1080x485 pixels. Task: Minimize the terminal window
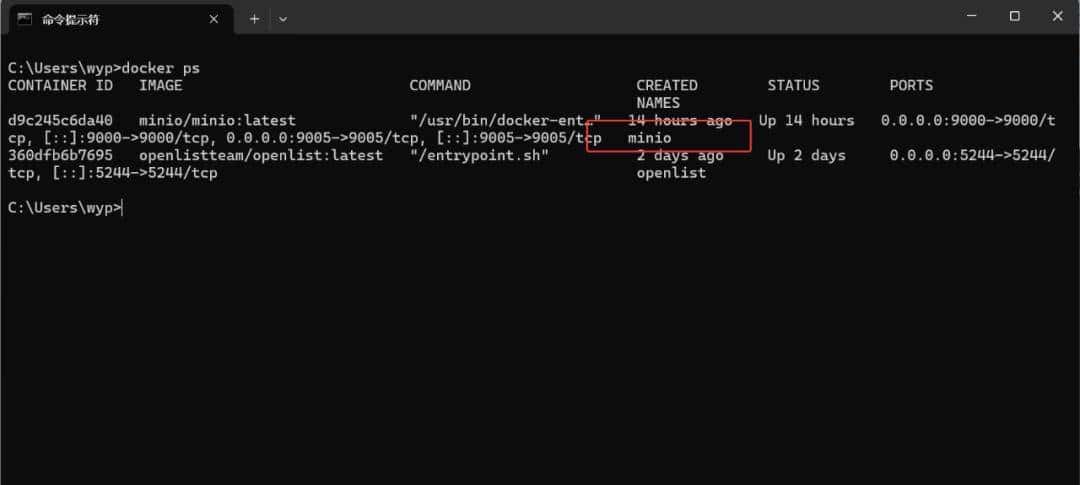pos(970,16)
